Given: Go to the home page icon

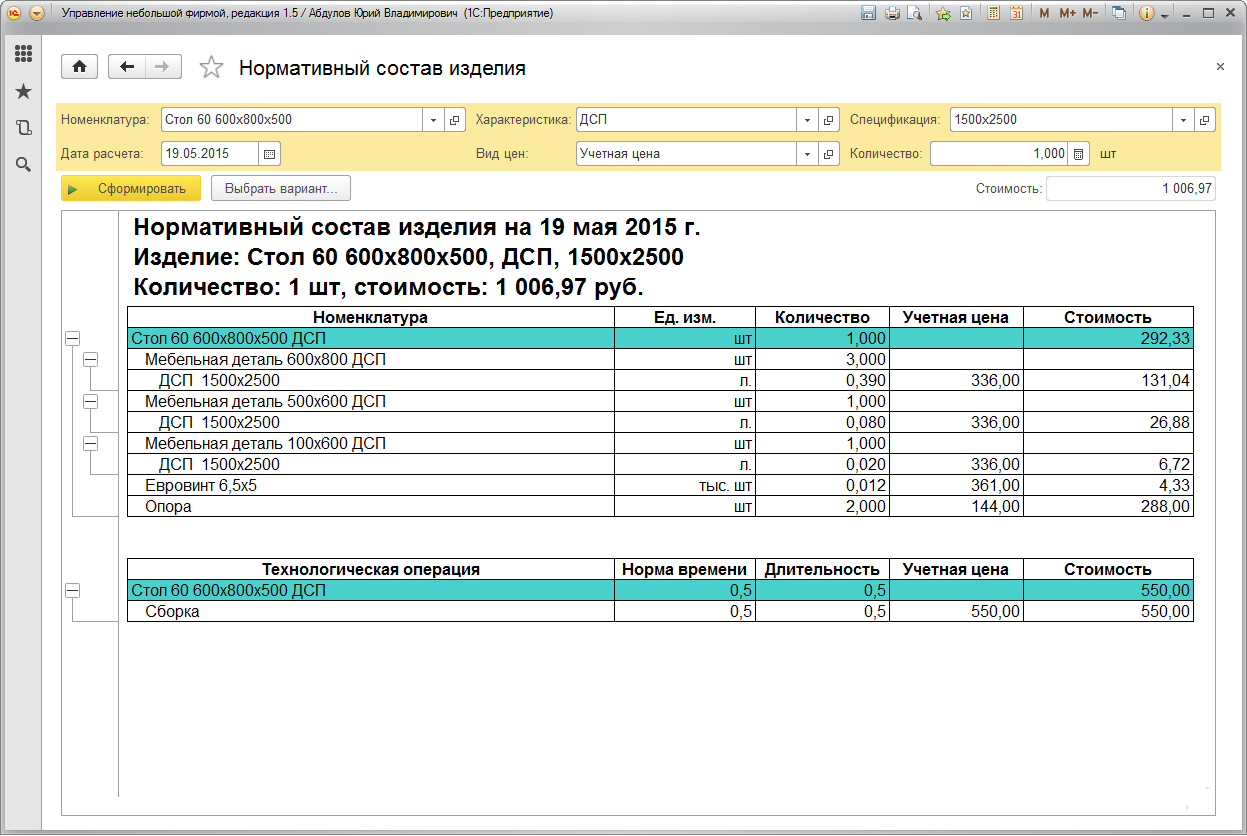Looking at the screenshot, I should (79, 67).
